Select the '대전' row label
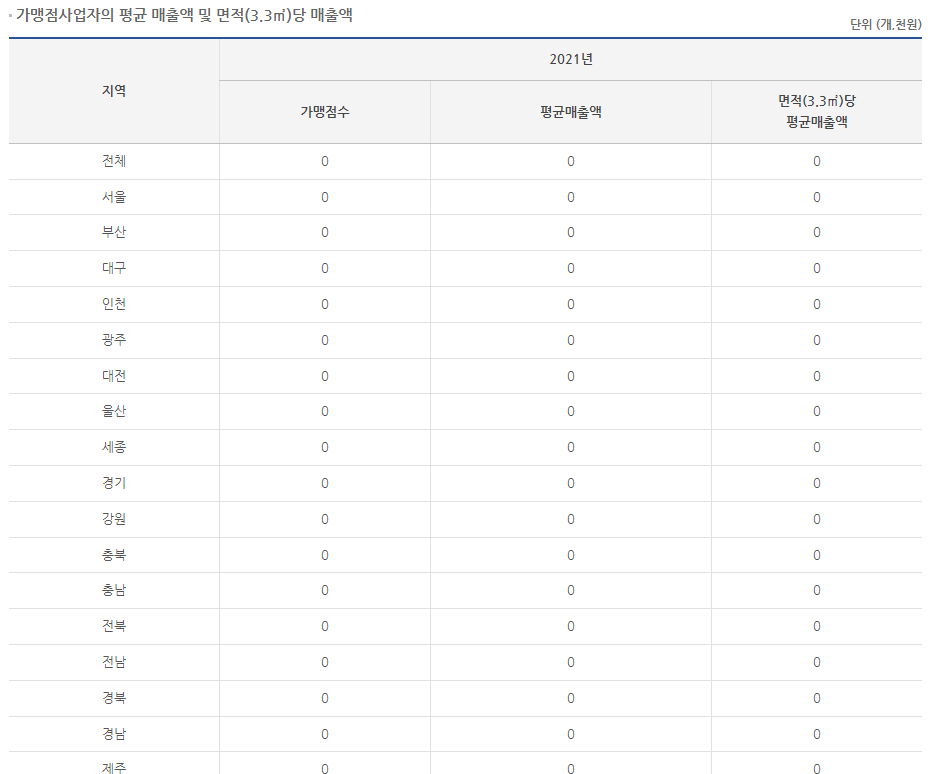This screenshot has height=774, width=930. tap(114, 376)
